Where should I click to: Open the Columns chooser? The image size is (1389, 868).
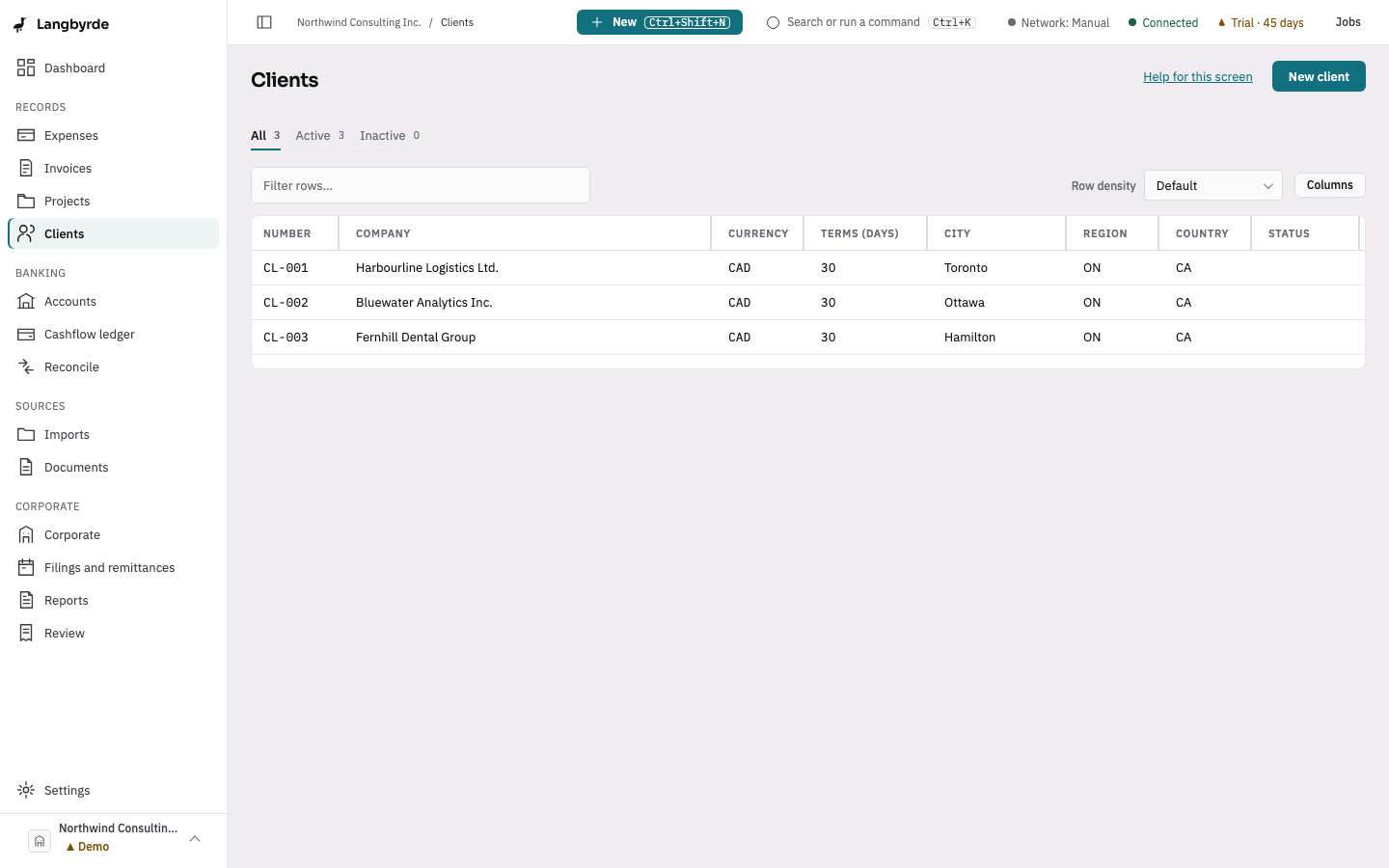[x=1330, y=185]
